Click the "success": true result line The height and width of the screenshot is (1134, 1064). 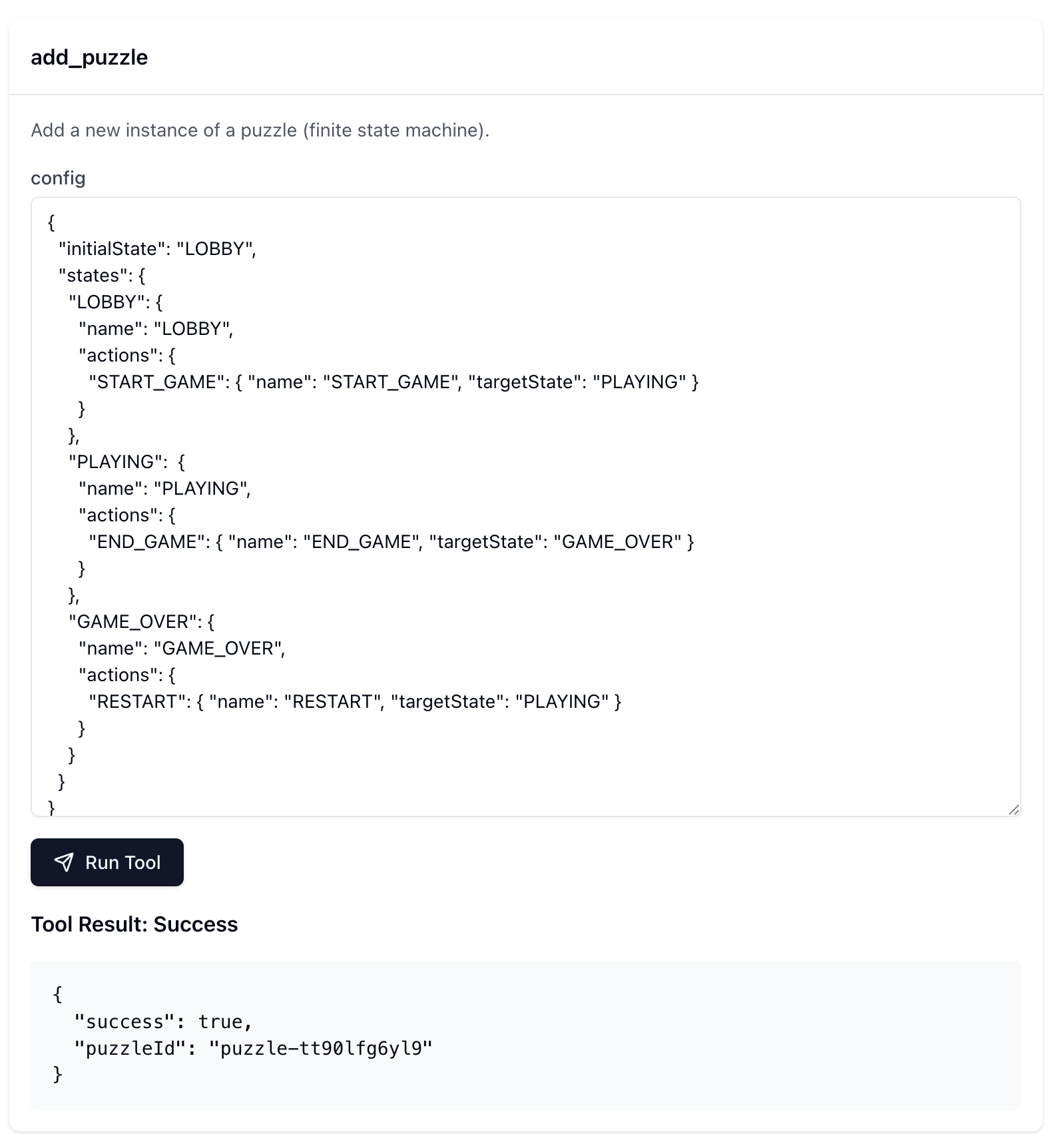[163, 1022]
